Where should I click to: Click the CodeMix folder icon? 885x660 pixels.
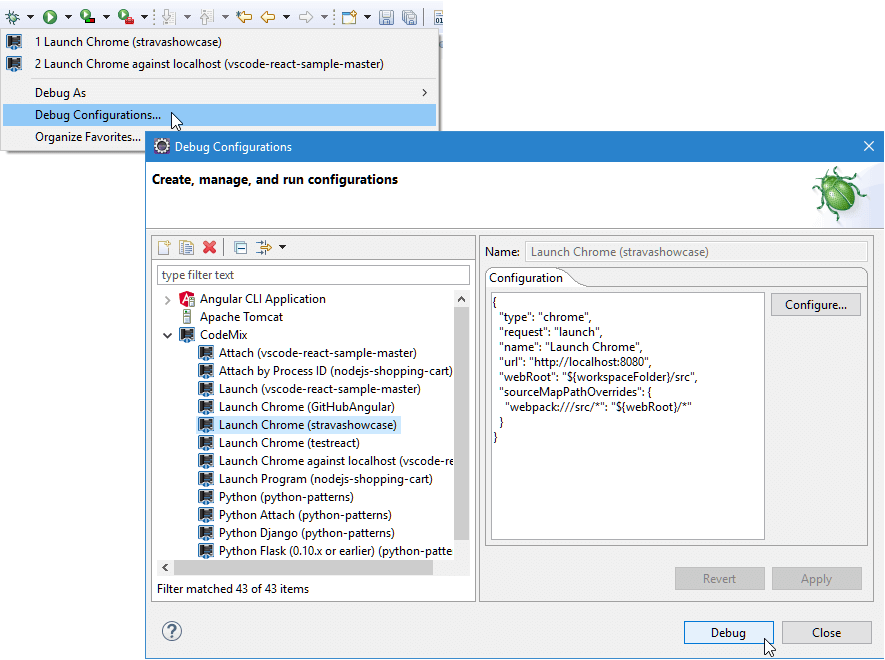tap(187, 335)
